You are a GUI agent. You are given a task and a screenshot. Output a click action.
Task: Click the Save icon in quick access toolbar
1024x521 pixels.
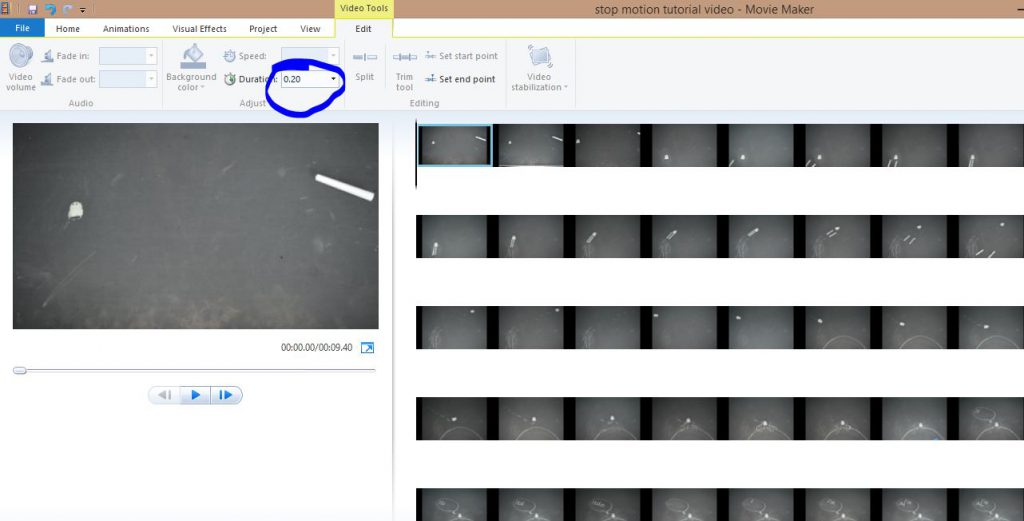(x=33, y=10)
